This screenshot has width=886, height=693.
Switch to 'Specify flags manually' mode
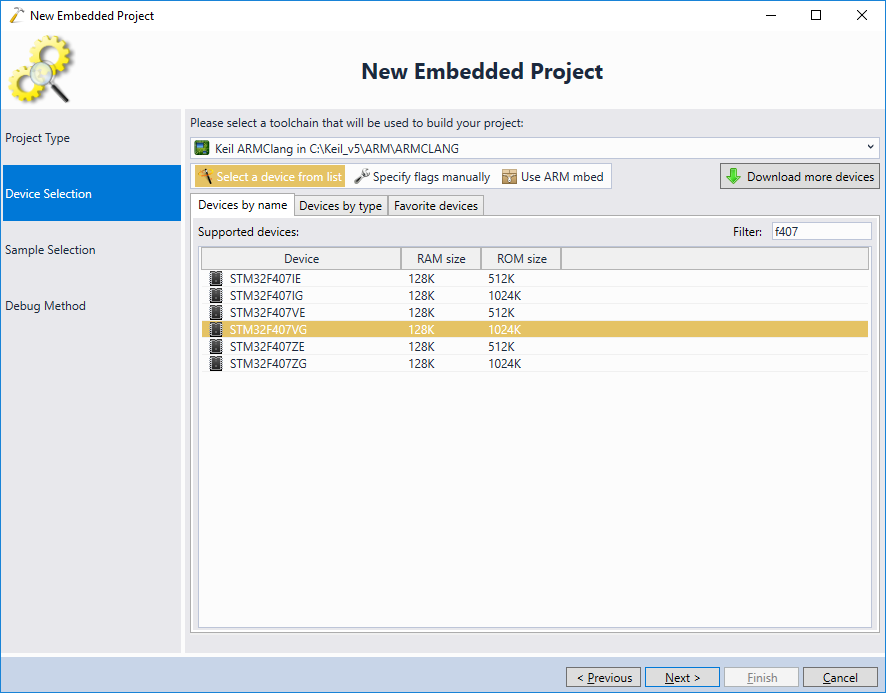click(x=422, y=176)
